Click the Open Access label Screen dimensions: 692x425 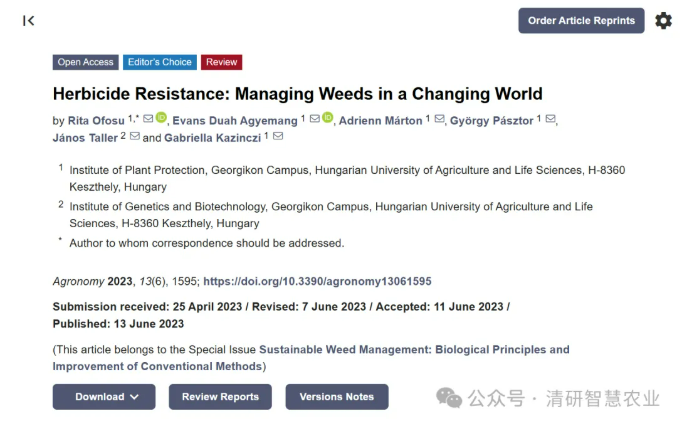click(85, 62)
